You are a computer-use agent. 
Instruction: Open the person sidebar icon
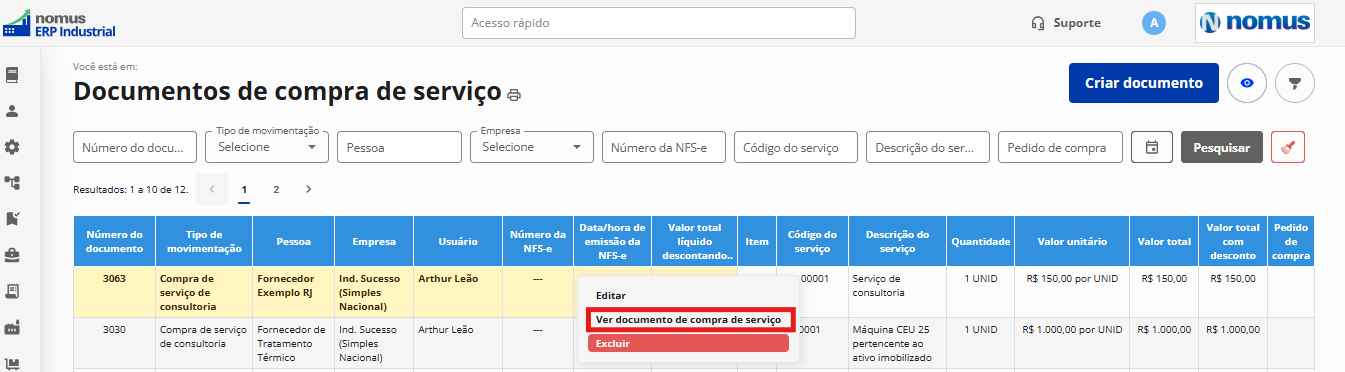[x=13, y=111]
